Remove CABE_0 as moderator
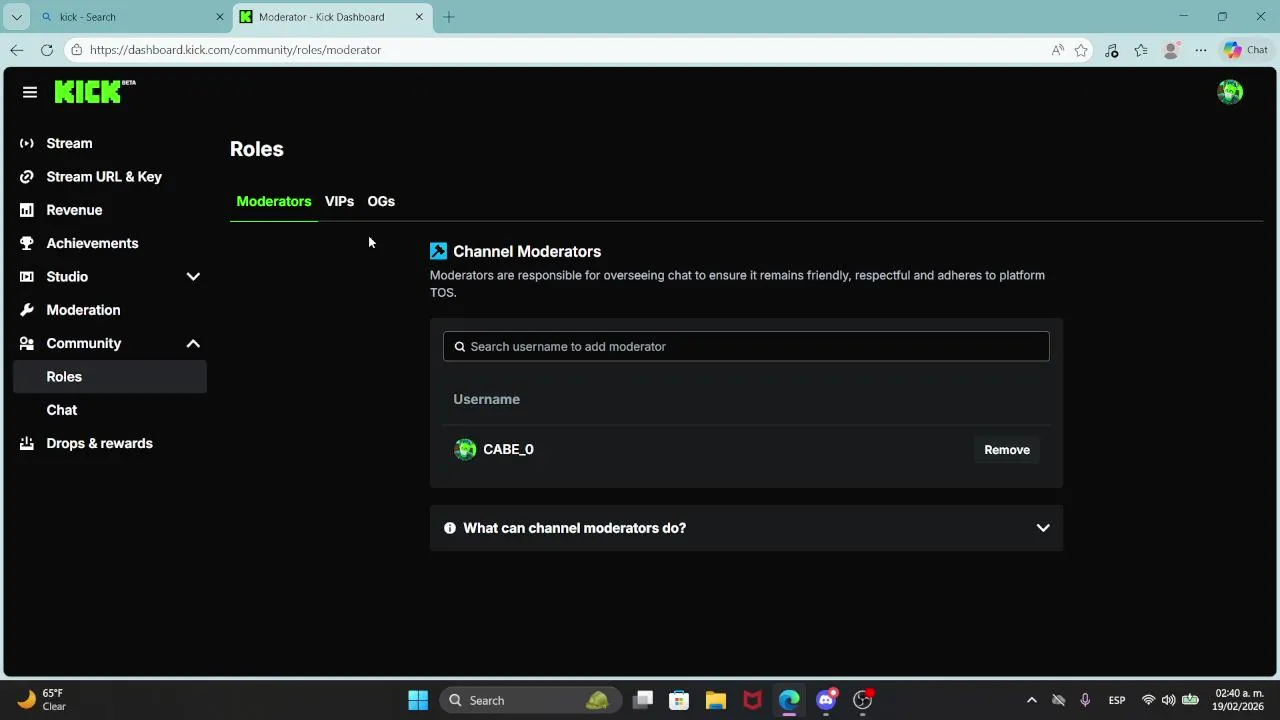1280x720 pixels. pos(1007,450)
